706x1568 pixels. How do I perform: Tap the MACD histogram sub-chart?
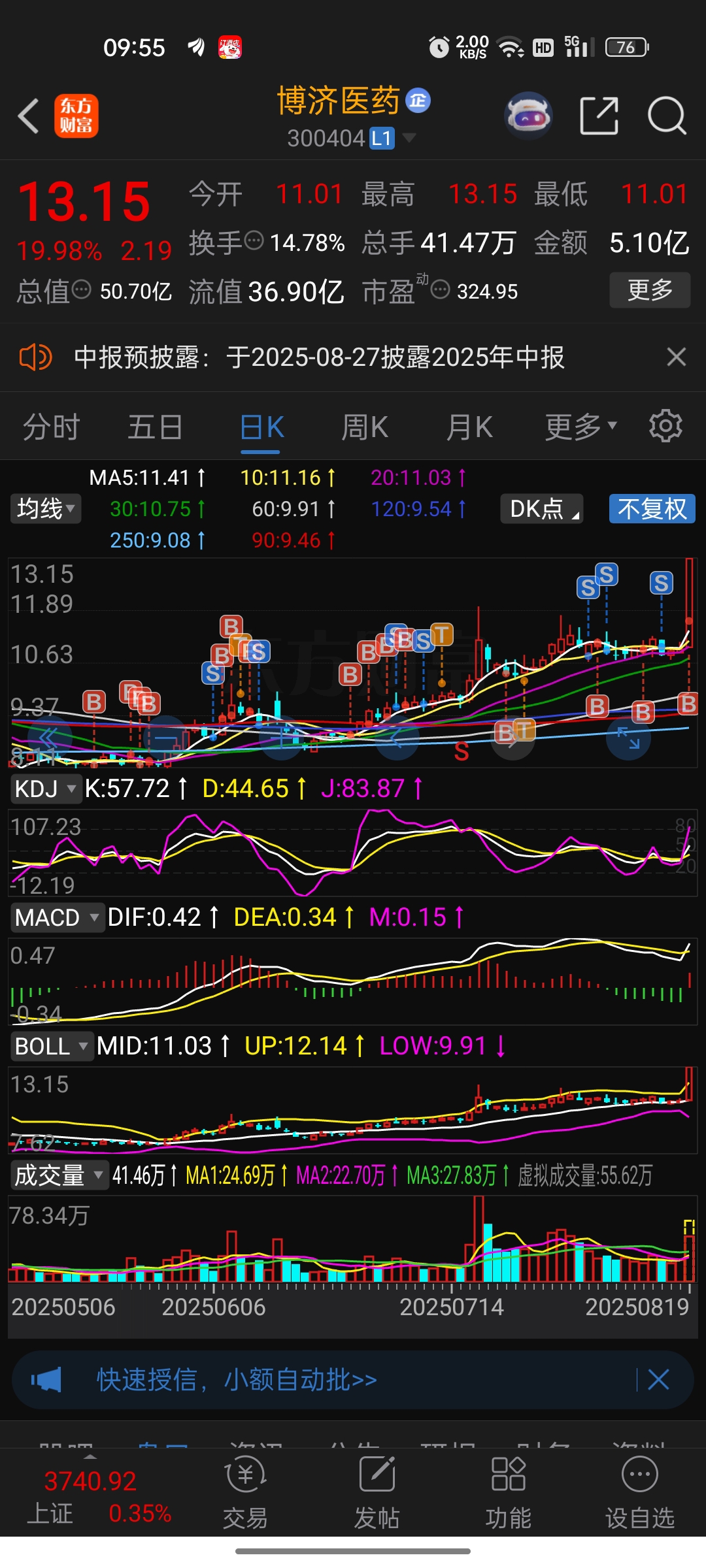point(353,980)
